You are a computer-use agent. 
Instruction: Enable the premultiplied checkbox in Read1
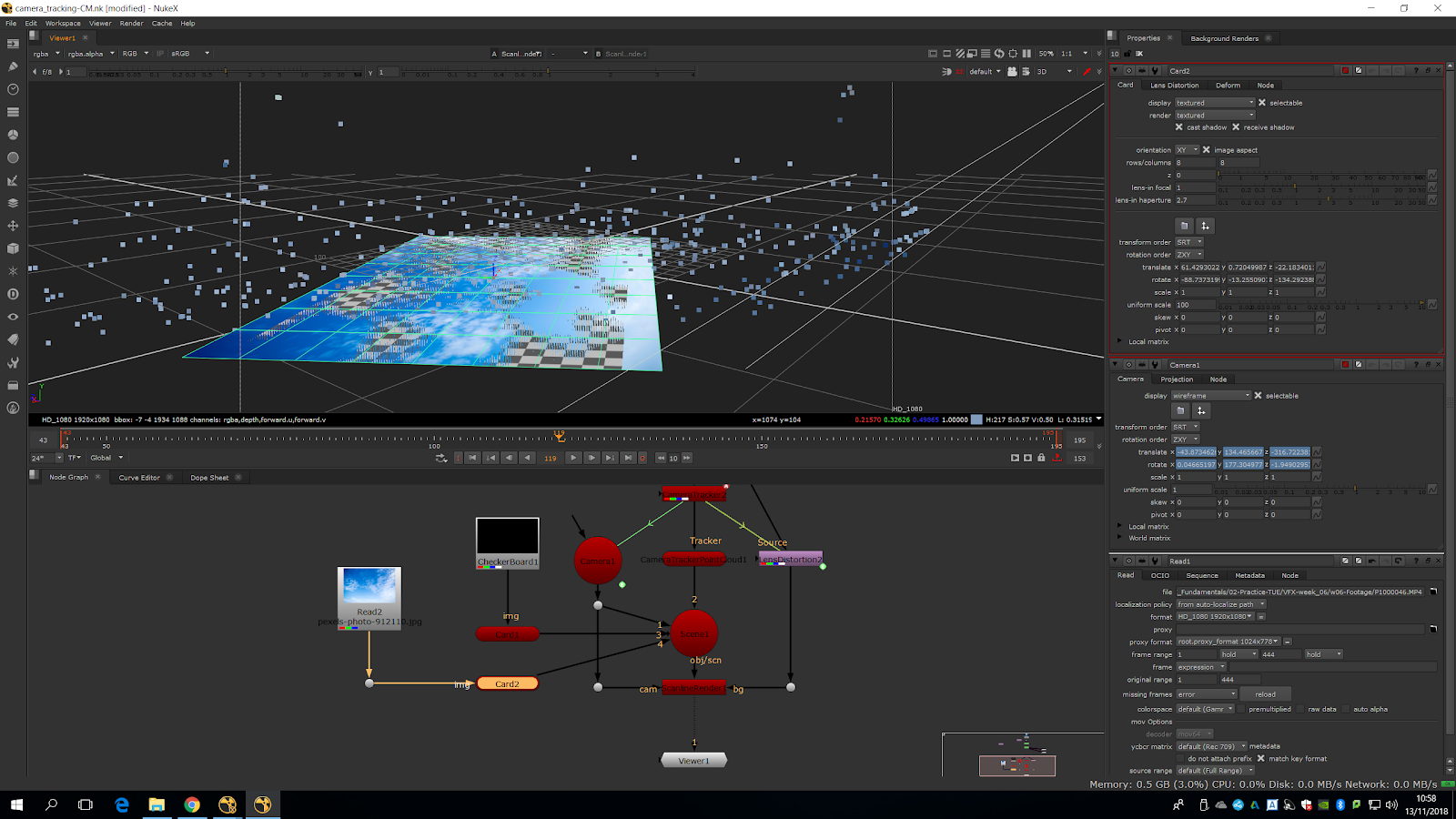[1241, 709]
